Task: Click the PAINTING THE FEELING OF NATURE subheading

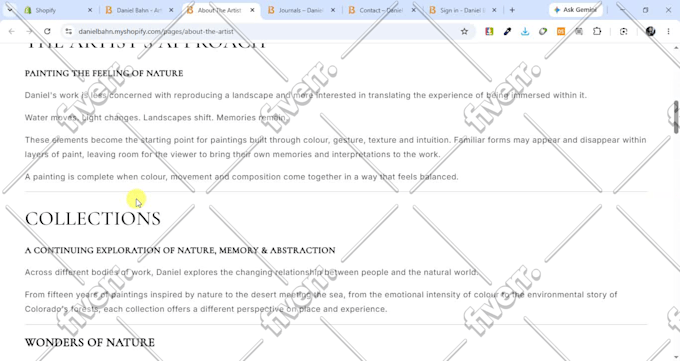Action: pyautogui.click(x=104, y=73)
